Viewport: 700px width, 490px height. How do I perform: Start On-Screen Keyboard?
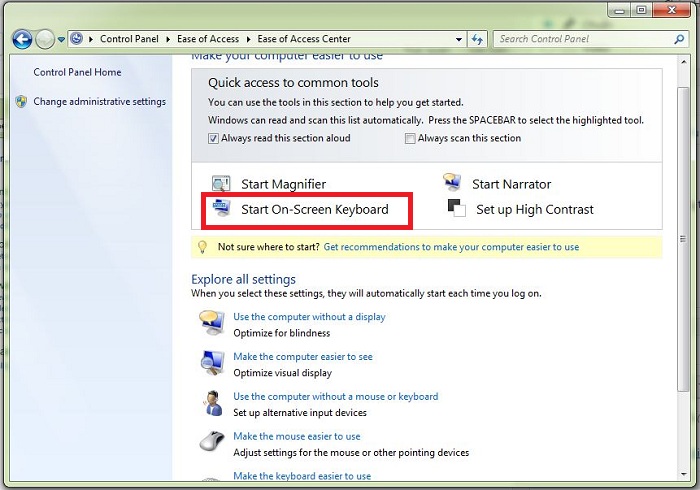(315, 209)
